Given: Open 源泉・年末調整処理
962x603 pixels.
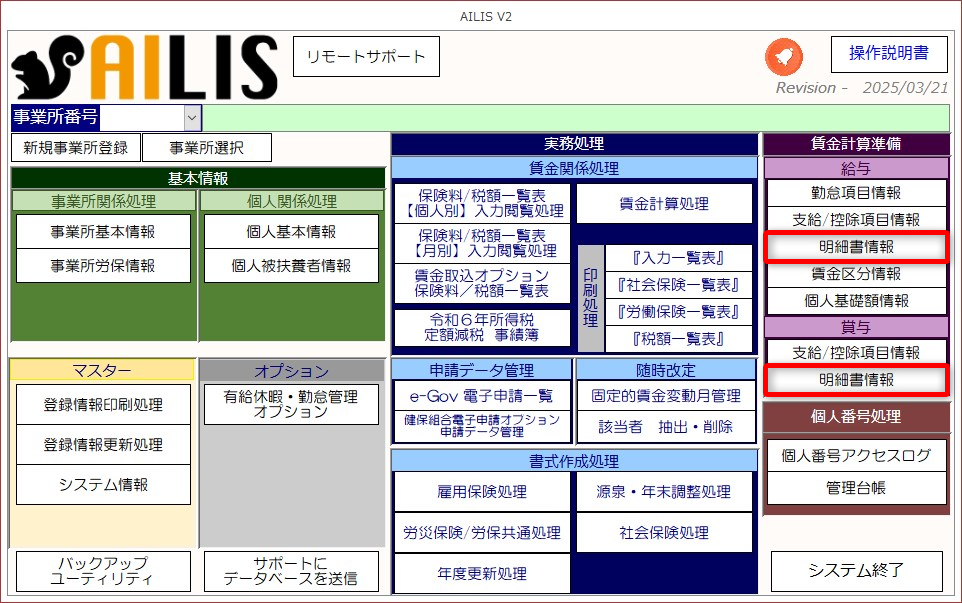Looking at the screenshot, I should [x=664, y=492].
